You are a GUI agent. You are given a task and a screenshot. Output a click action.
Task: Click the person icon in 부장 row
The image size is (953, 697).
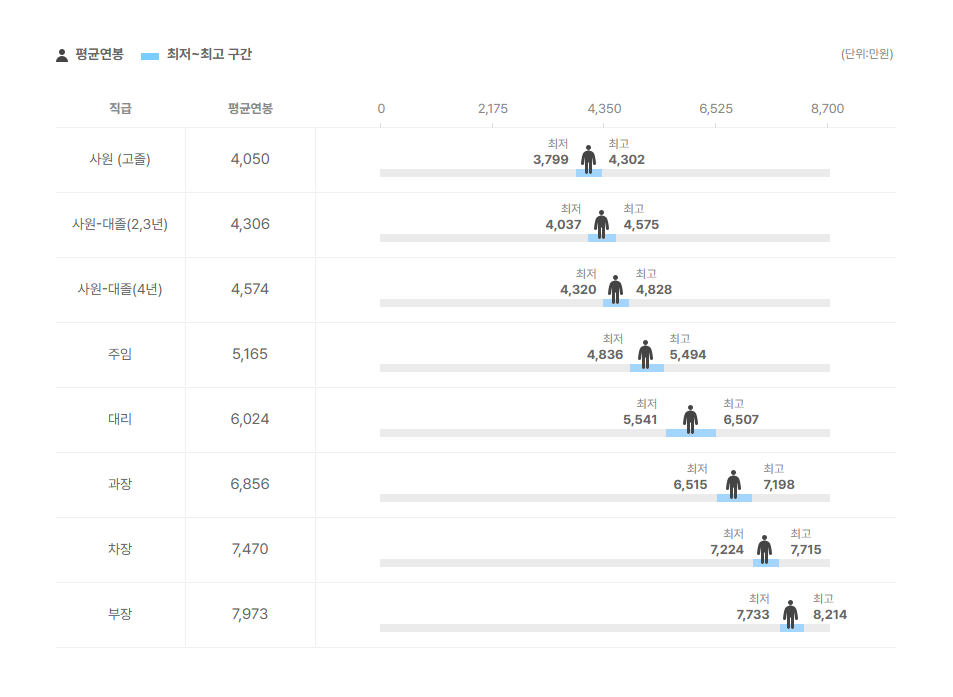click(790, 613)
